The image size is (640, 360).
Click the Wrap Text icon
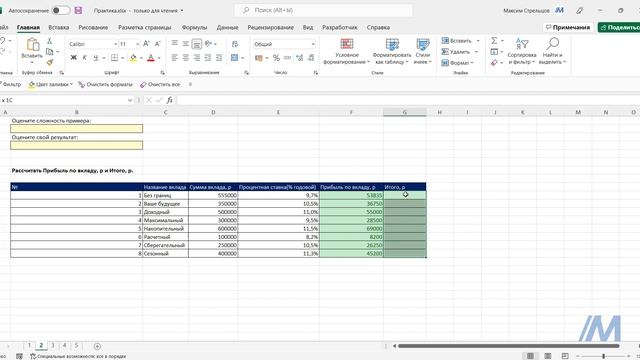[x=235, y=44]
